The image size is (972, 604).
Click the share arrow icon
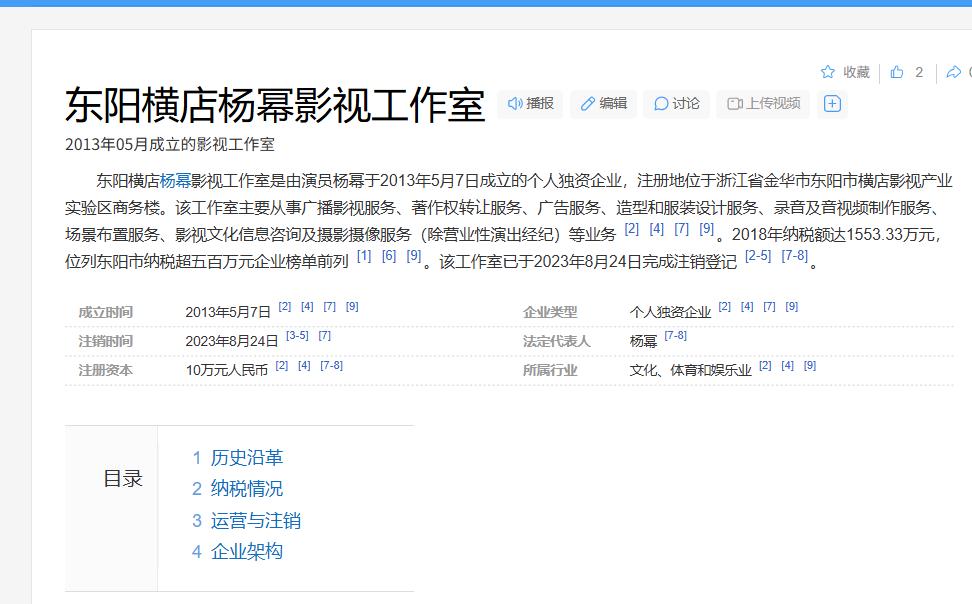click(x=952, y=72)
